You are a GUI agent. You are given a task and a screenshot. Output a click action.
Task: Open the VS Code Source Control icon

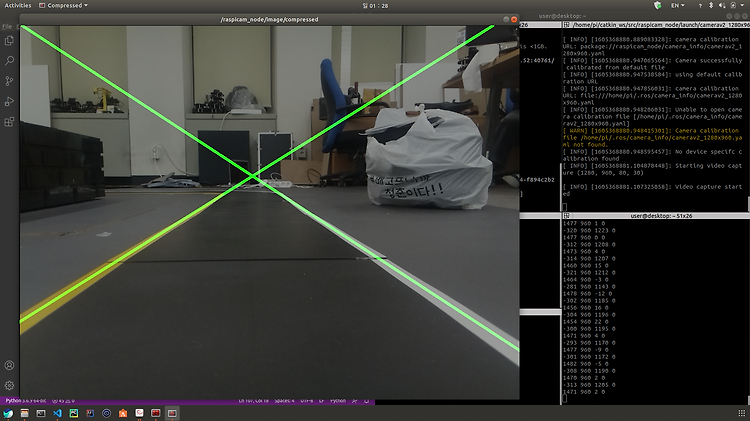[x=9, y=81]
